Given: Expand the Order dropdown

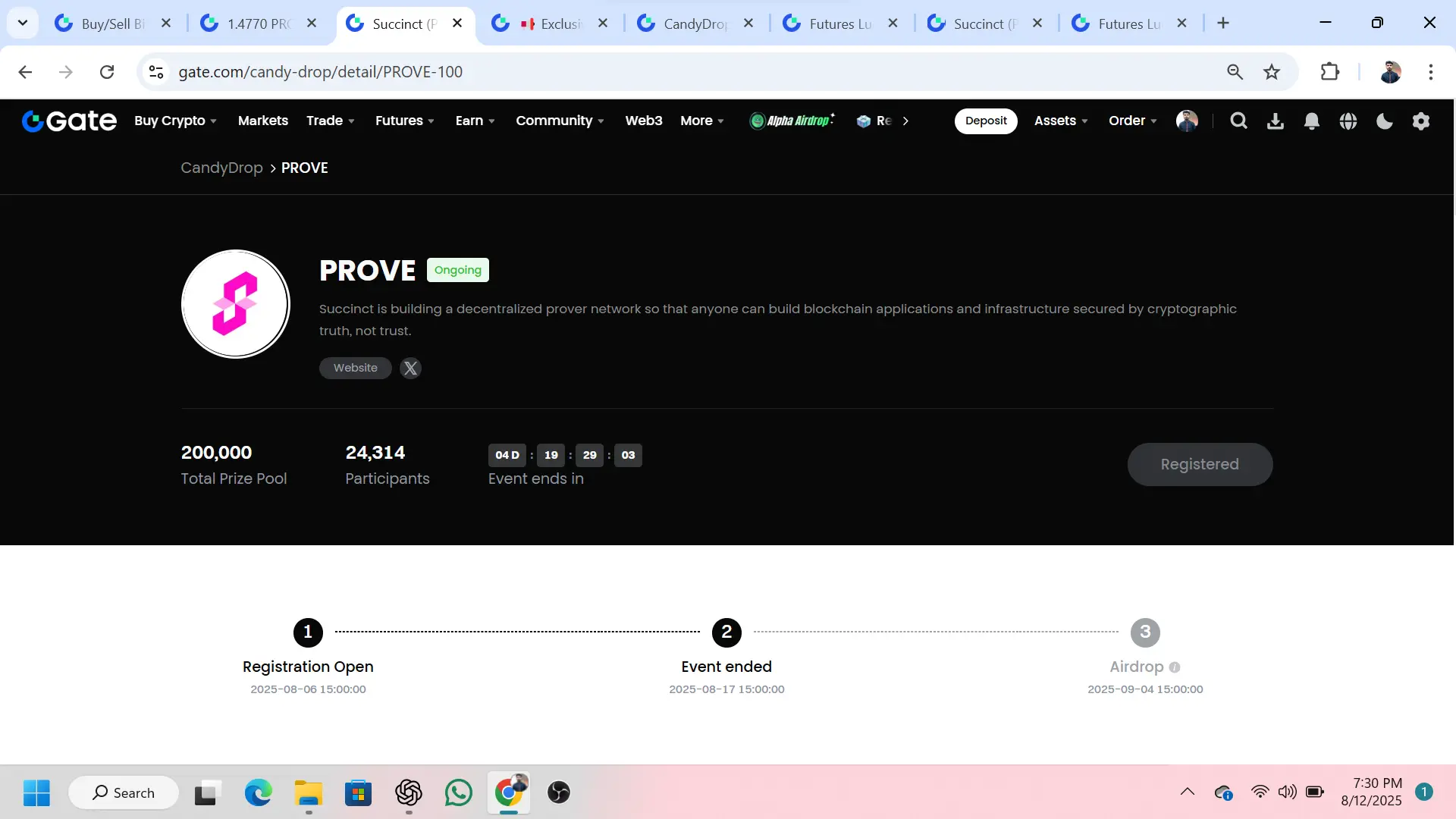Looking at the screenshot, I should pos(1133,121).
